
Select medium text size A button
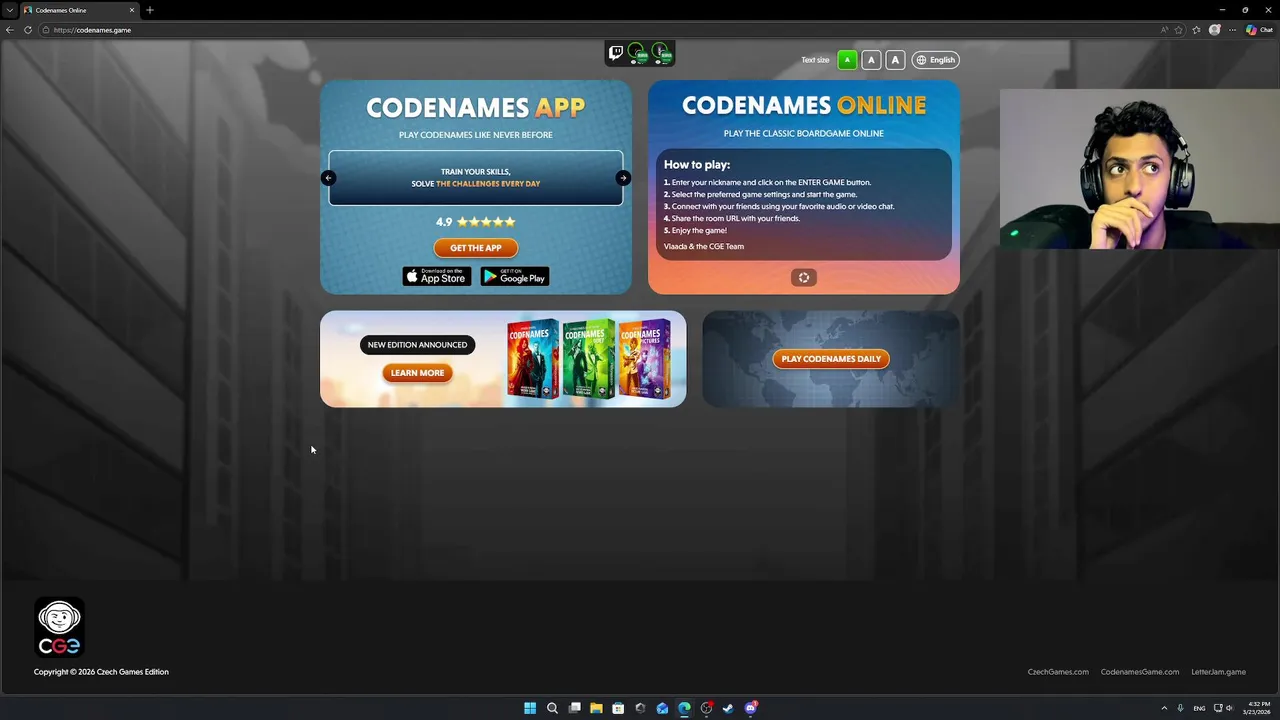(x=871, y=60)
